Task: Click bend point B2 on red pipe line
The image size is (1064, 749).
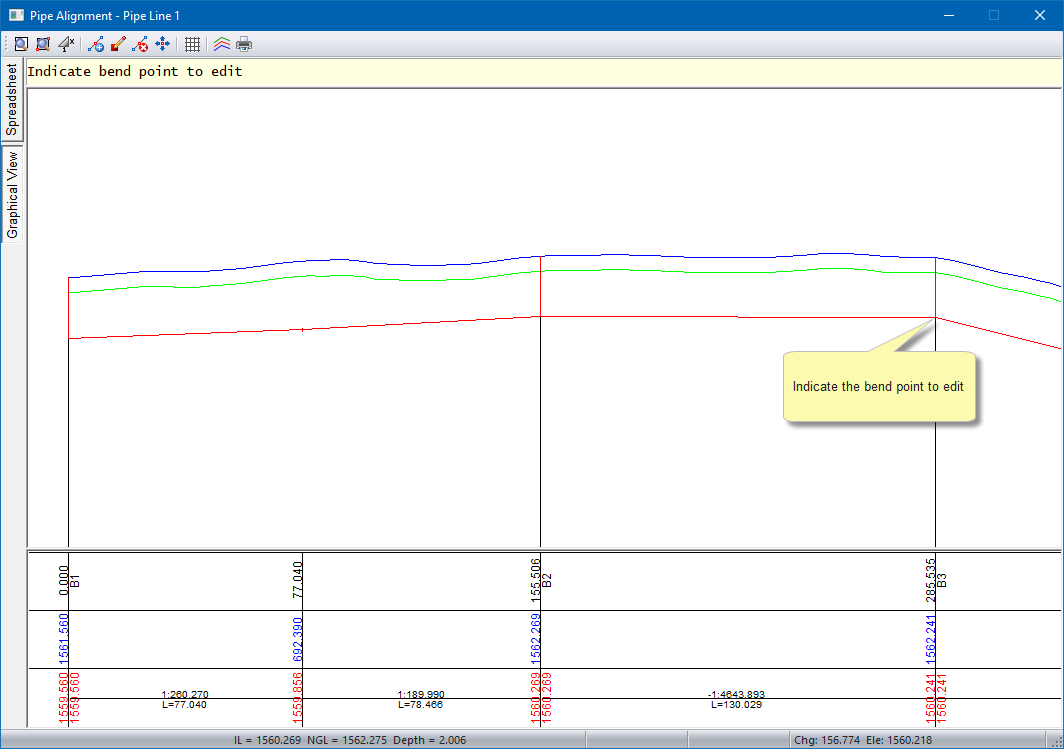Action: 541,316
